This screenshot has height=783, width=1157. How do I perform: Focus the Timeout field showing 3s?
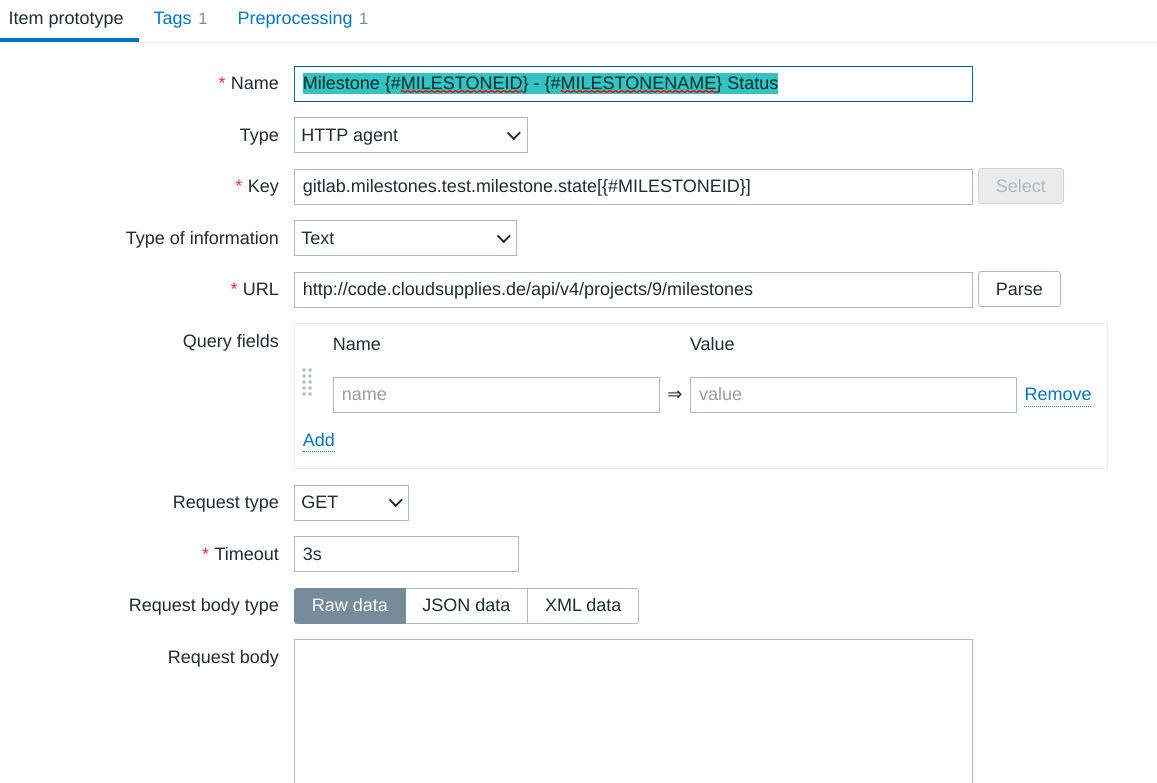tap(406, 554)
